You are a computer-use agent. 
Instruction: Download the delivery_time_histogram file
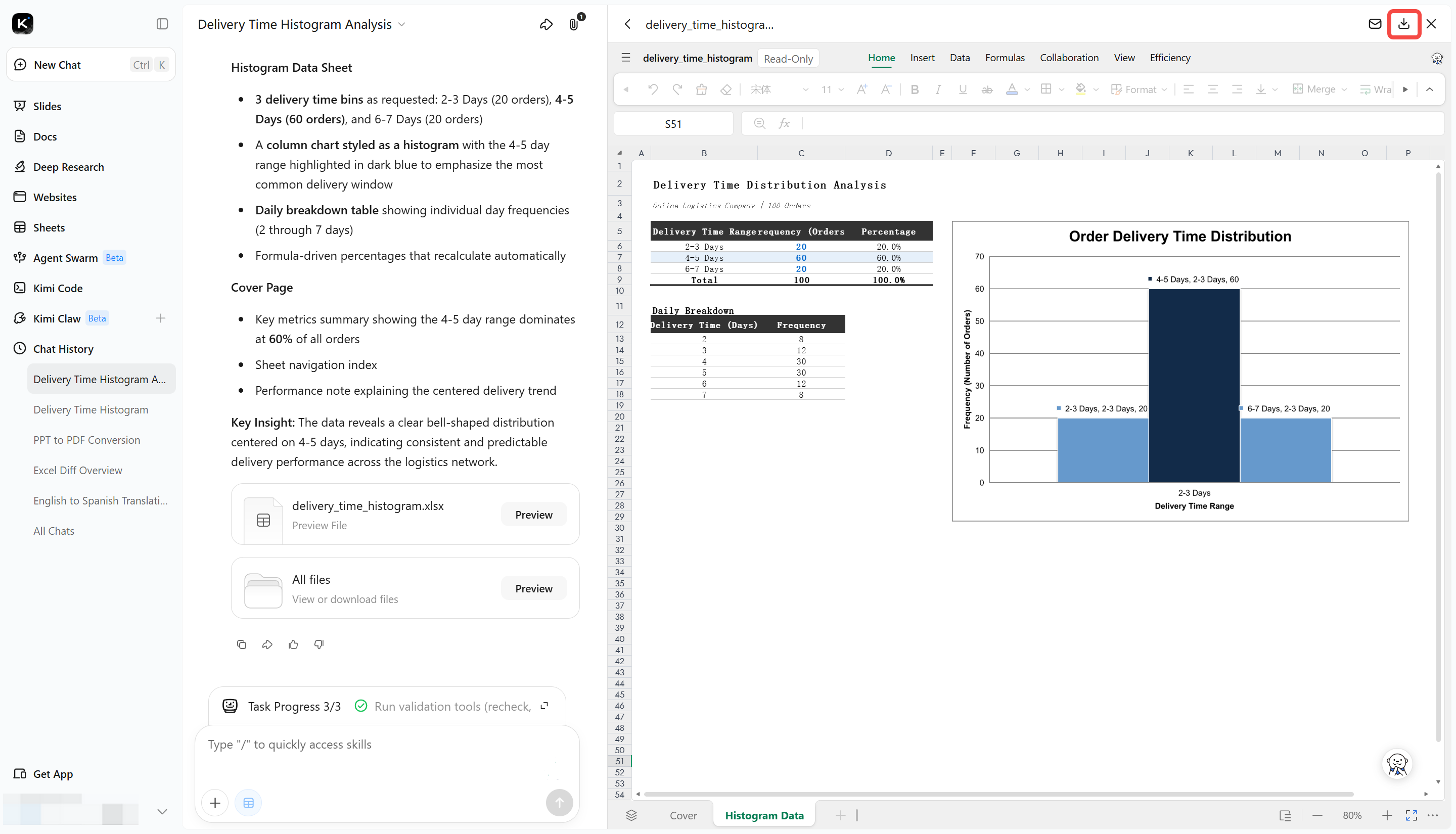(x=1403, y=24)
